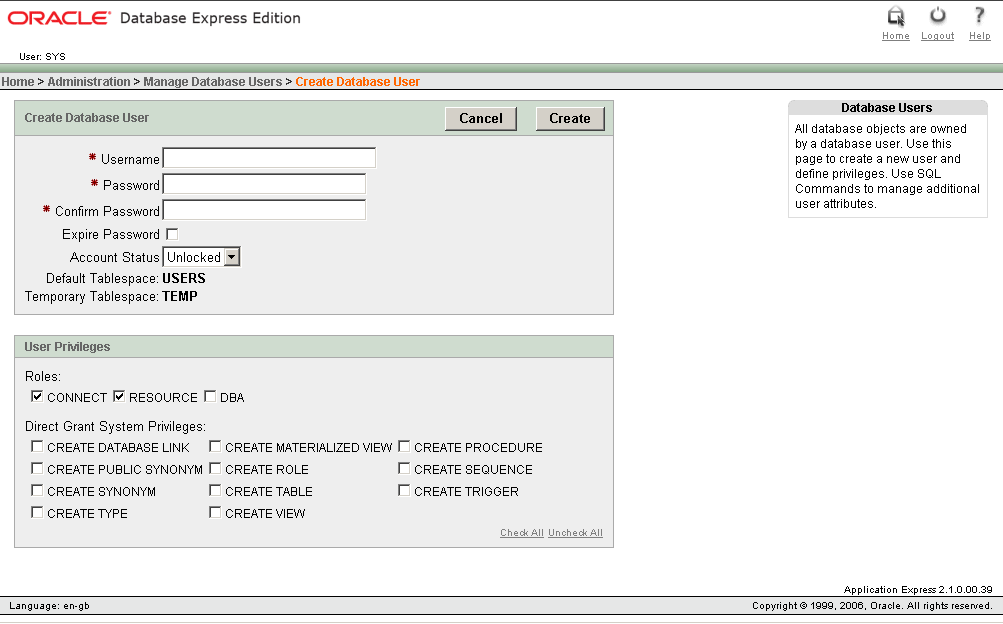
Task: Uncheck the RESOURCE role
Action: (x=119, y=396)
